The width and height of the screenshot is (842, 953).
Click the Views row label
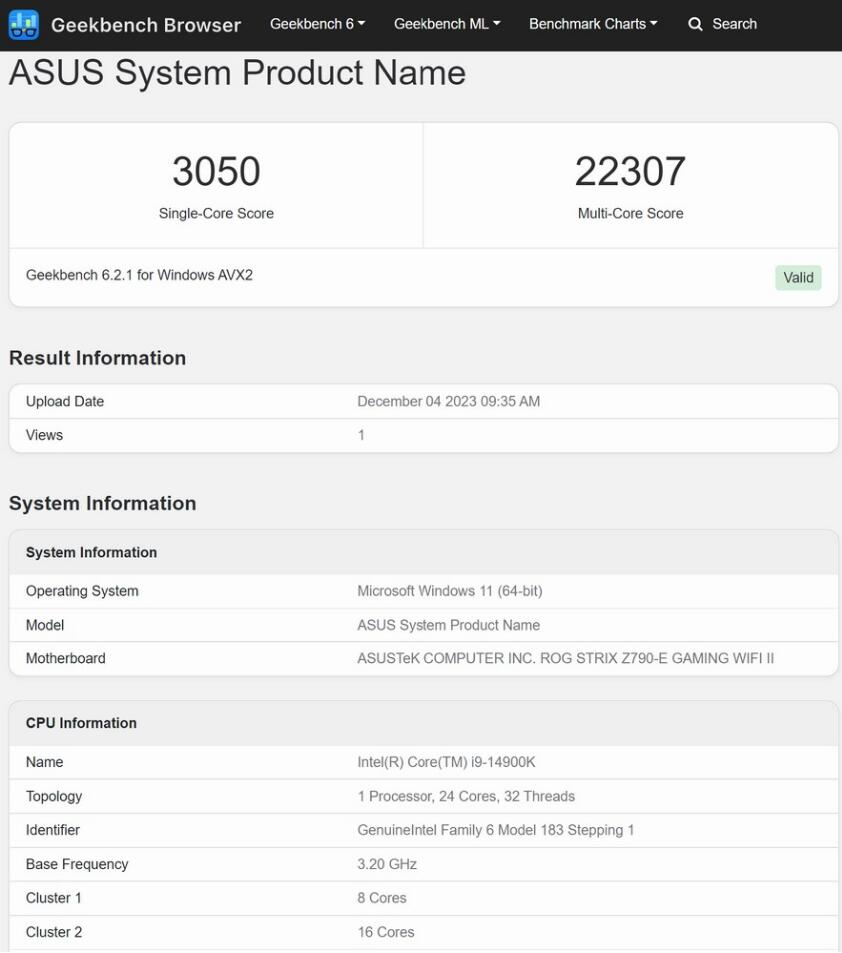click(44, 435)
